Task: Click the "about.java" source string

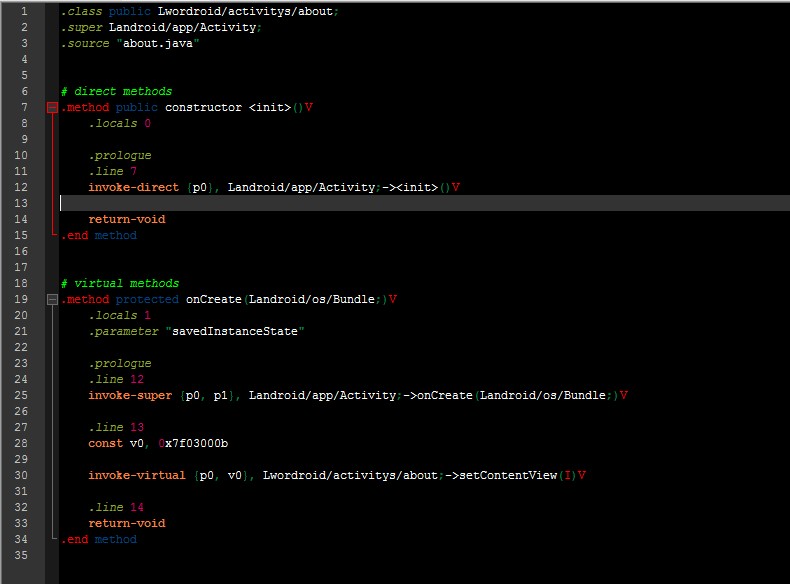Action: point(158,43)
